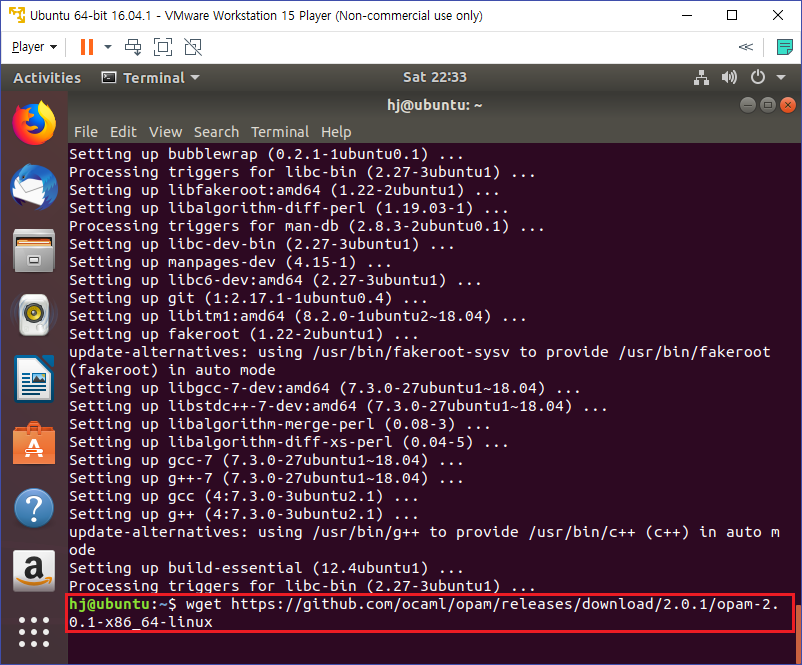
Task: Launch the Amazon dock icon
Action: click(34, 570)
